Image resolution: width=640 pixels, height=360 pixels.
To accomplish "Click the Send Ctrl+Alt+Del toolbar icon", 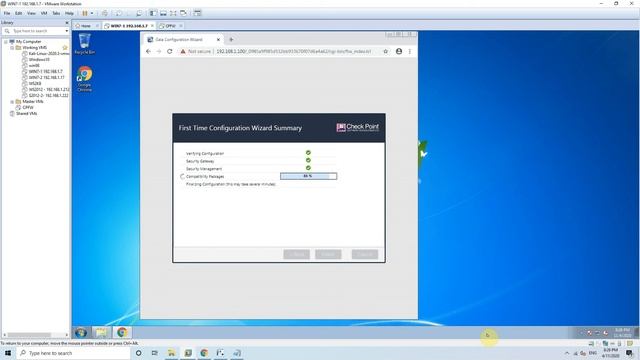I will [x=105, y=13].
